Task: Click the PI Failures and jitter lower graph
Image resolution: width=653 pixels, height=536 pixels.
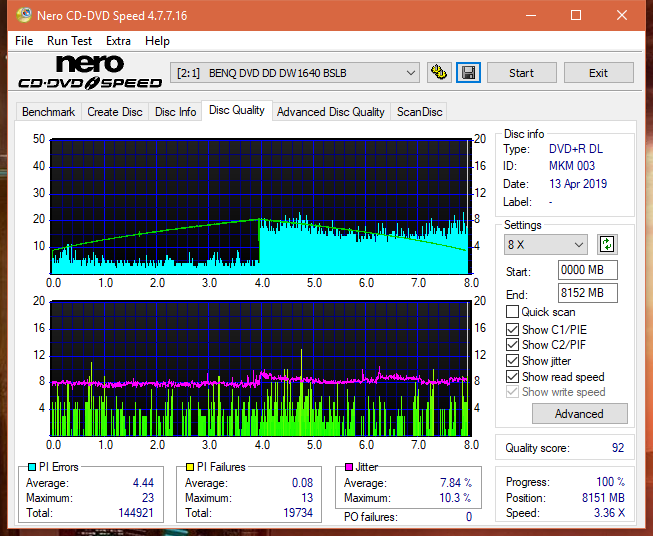Action: tap(261, 369)
